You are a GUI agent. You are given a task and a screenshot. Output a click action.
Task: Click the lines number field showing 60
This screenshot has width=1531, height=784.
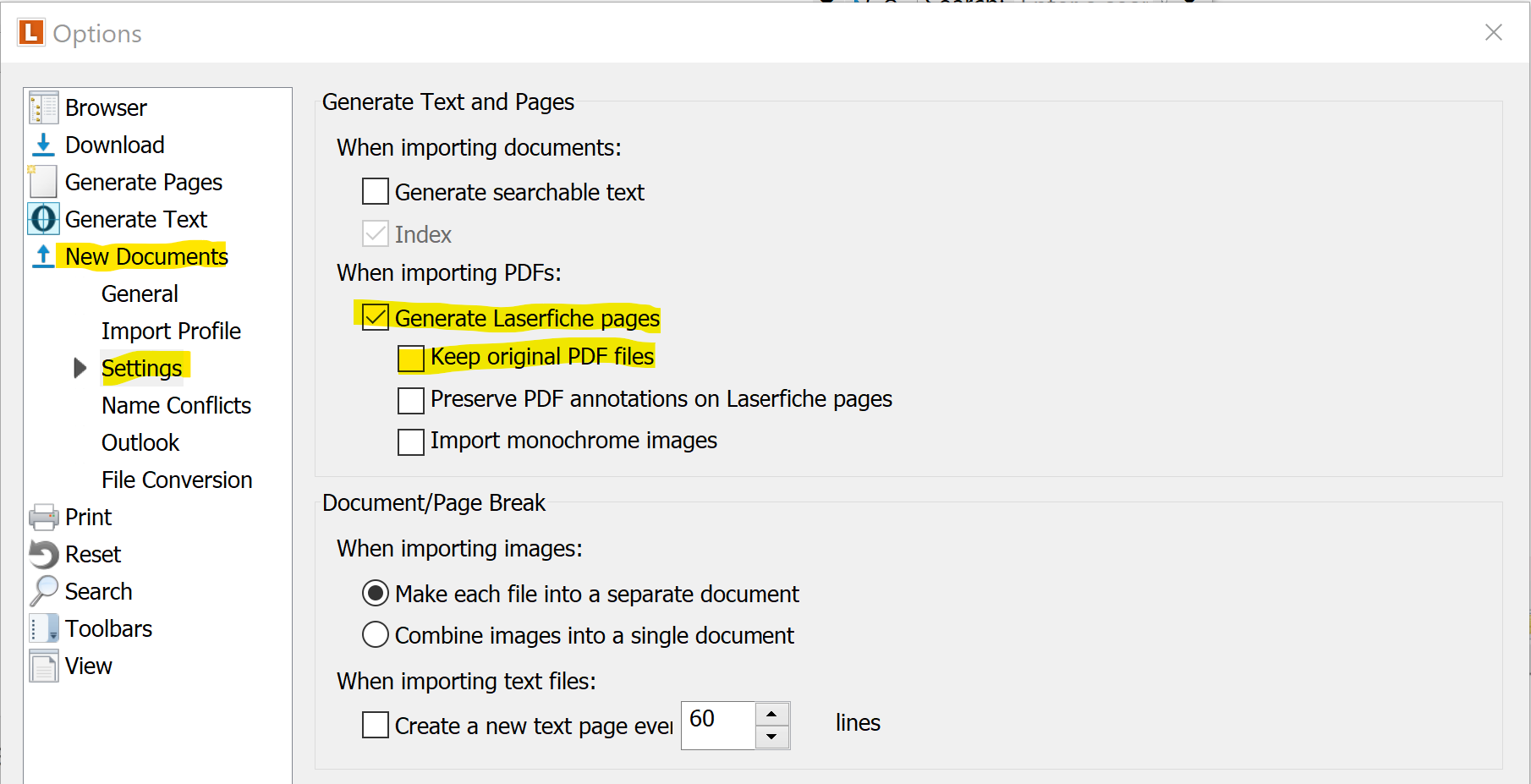pos(718,725)
